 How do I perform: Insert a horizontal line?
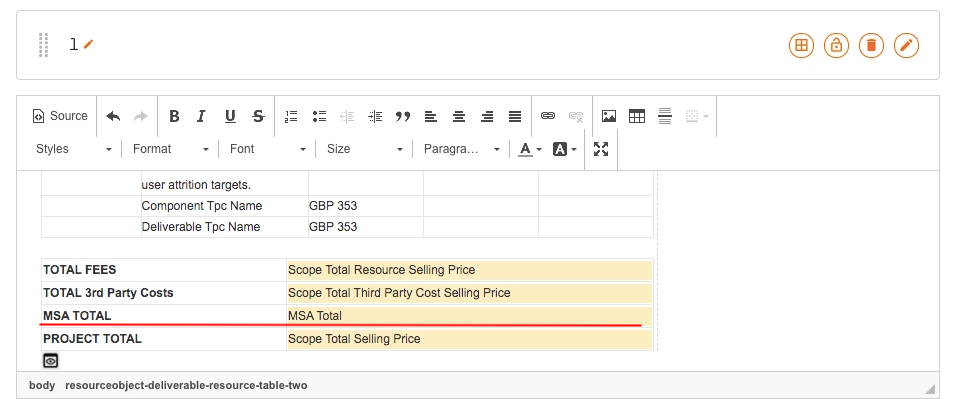click(665, 116)
